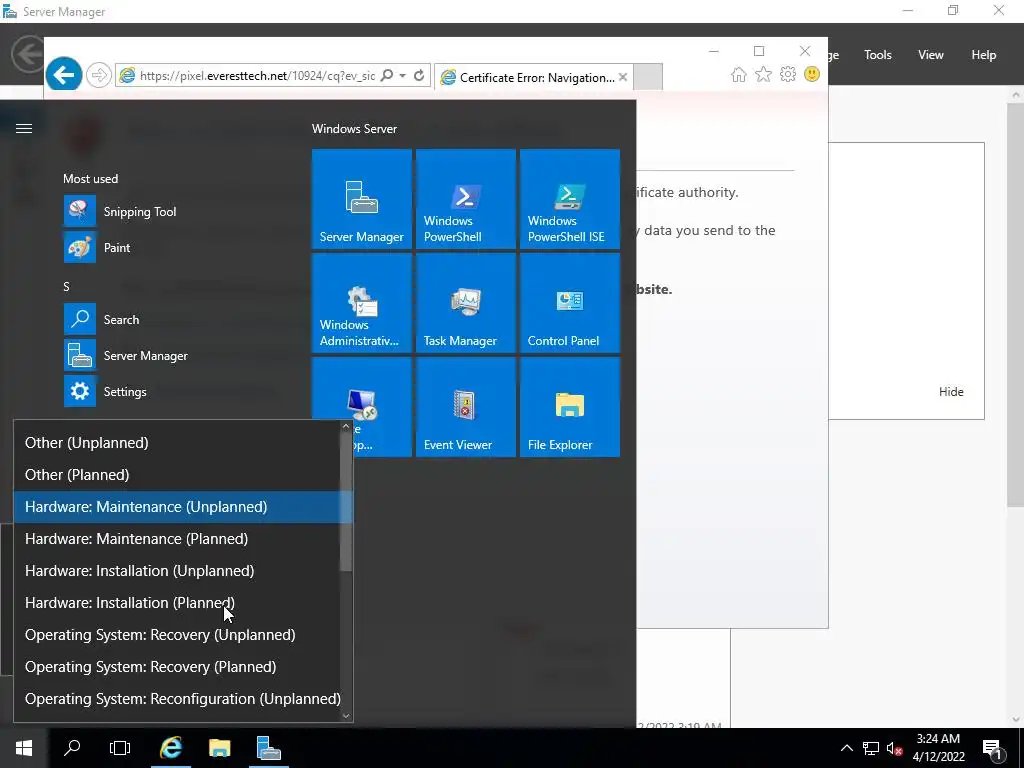Click the Windows Start button
The image size is (1024, 768).
pos(24,748)
